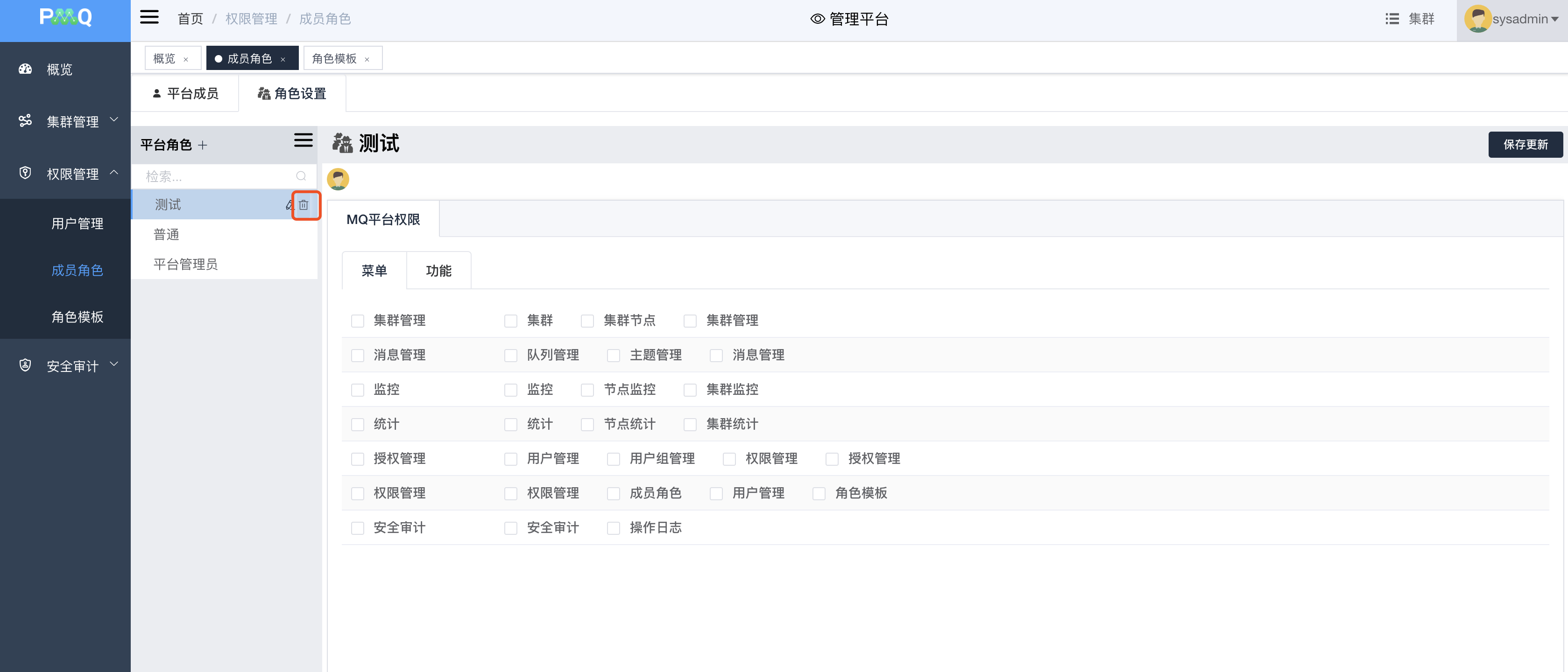Delete the 测试 role with trash icon
The width and height of the screenshot is (1568, 672).
(303, 205)
